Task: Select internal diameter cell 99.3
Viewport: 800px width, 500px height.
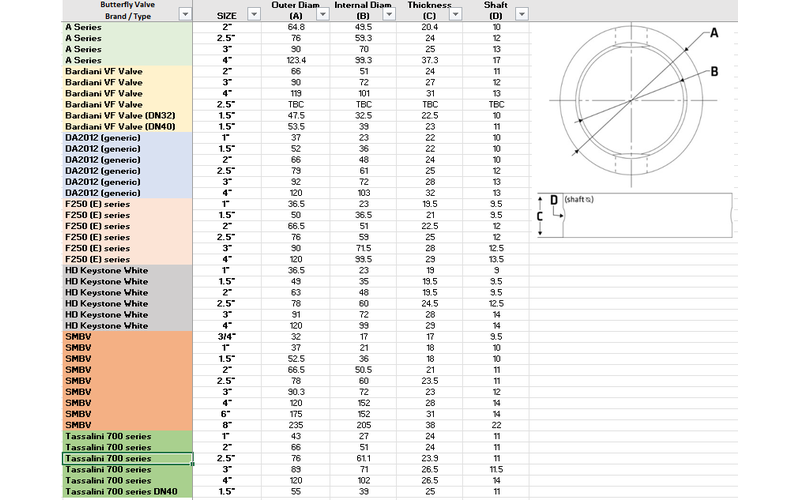Action: click(x=363, y=60)
